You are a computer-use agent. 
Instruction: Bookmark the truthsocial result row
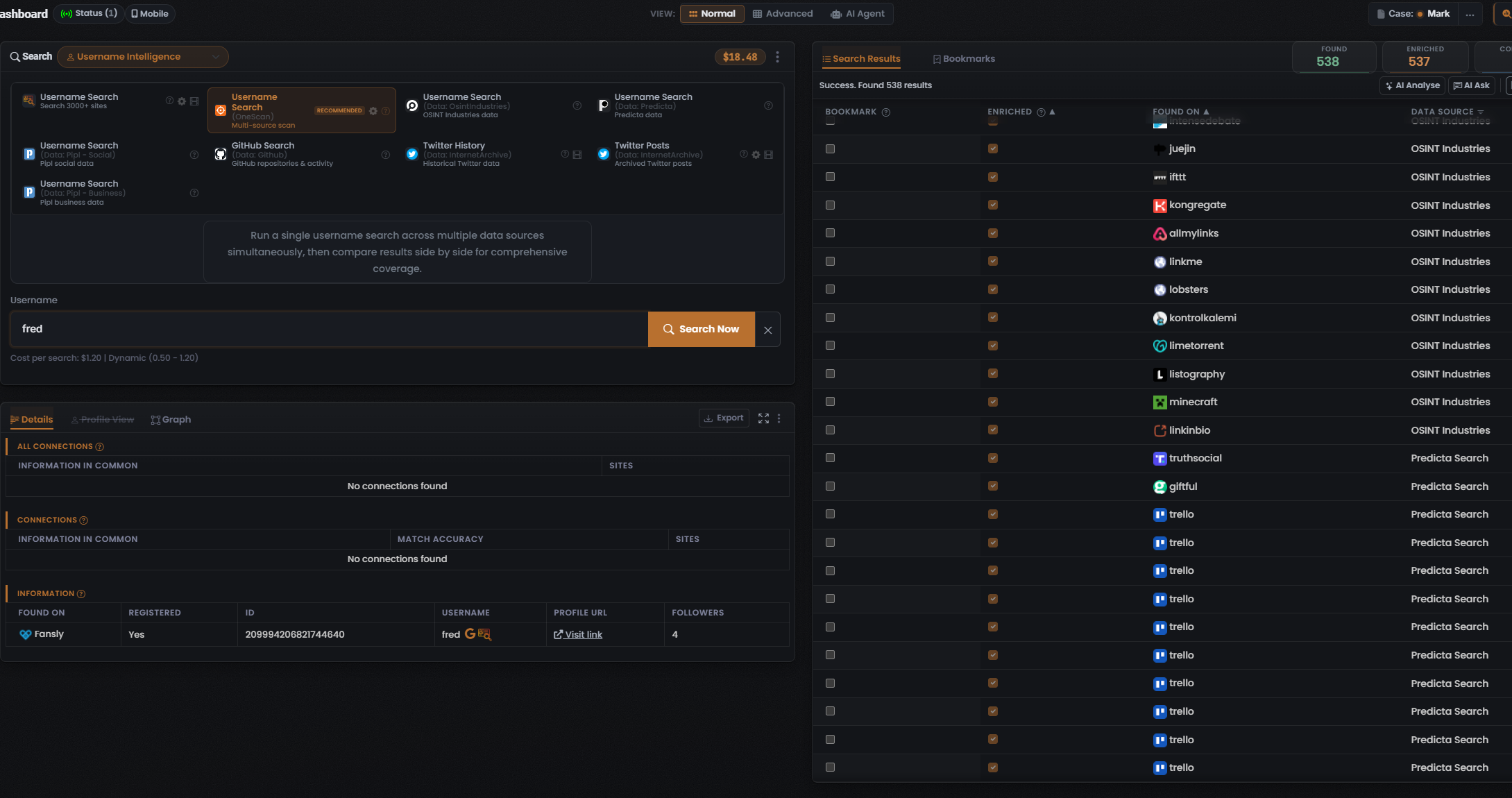830,458
